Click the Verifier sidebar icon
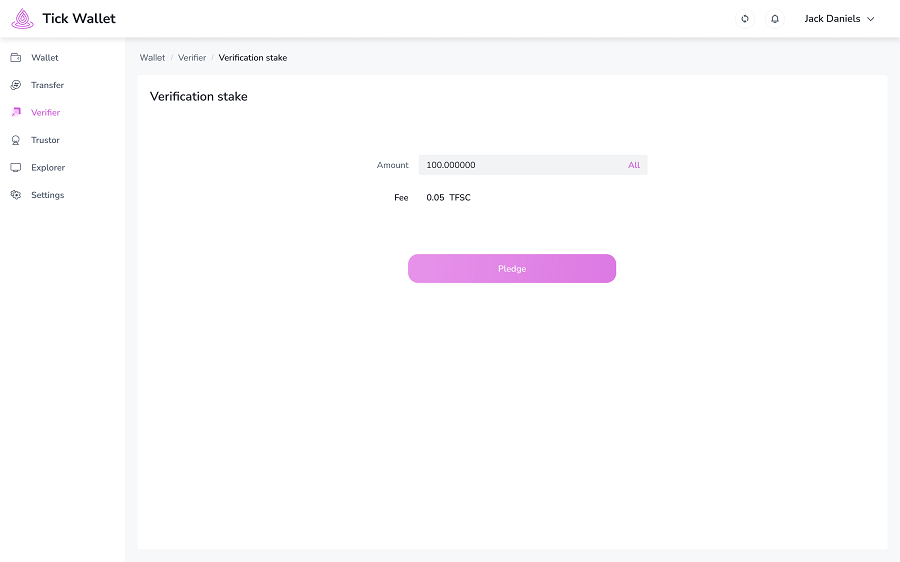Image resolution: width=900 pixels, height=562 pixels. (x=16, y=113)
